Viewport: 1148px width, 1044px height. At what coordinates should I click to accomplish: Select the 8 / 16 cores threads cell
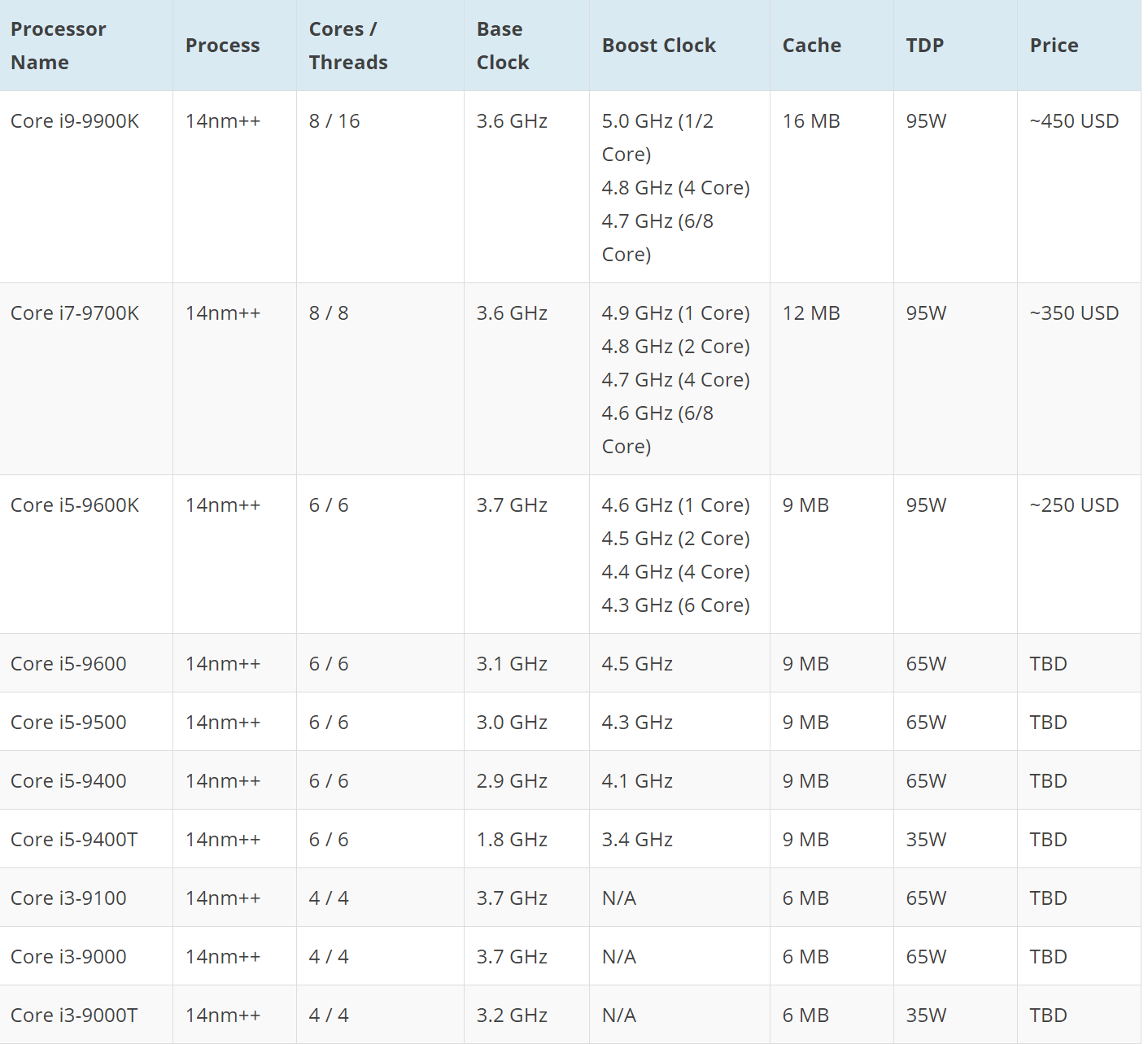point(334,121)
